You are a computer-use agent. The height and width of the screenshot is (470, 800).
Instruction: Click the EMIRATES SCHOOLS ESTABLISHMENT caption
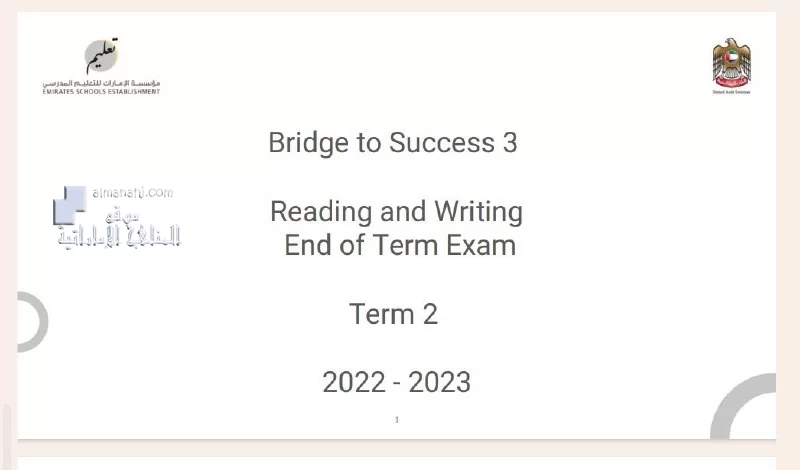101,92
